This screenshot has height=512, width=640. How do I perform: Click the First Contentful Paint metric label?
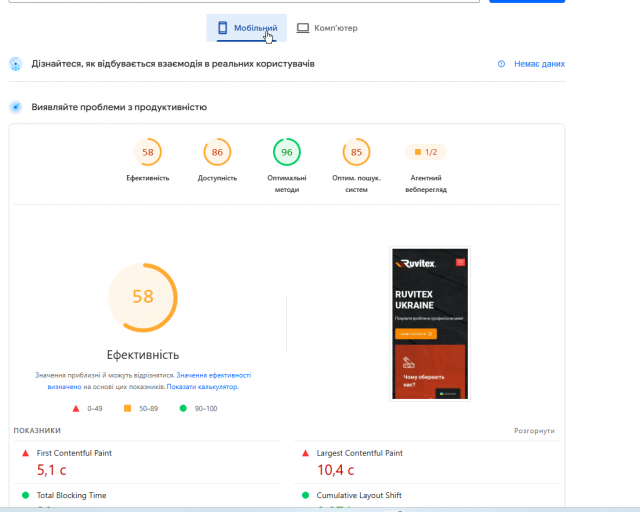(74, 453)
